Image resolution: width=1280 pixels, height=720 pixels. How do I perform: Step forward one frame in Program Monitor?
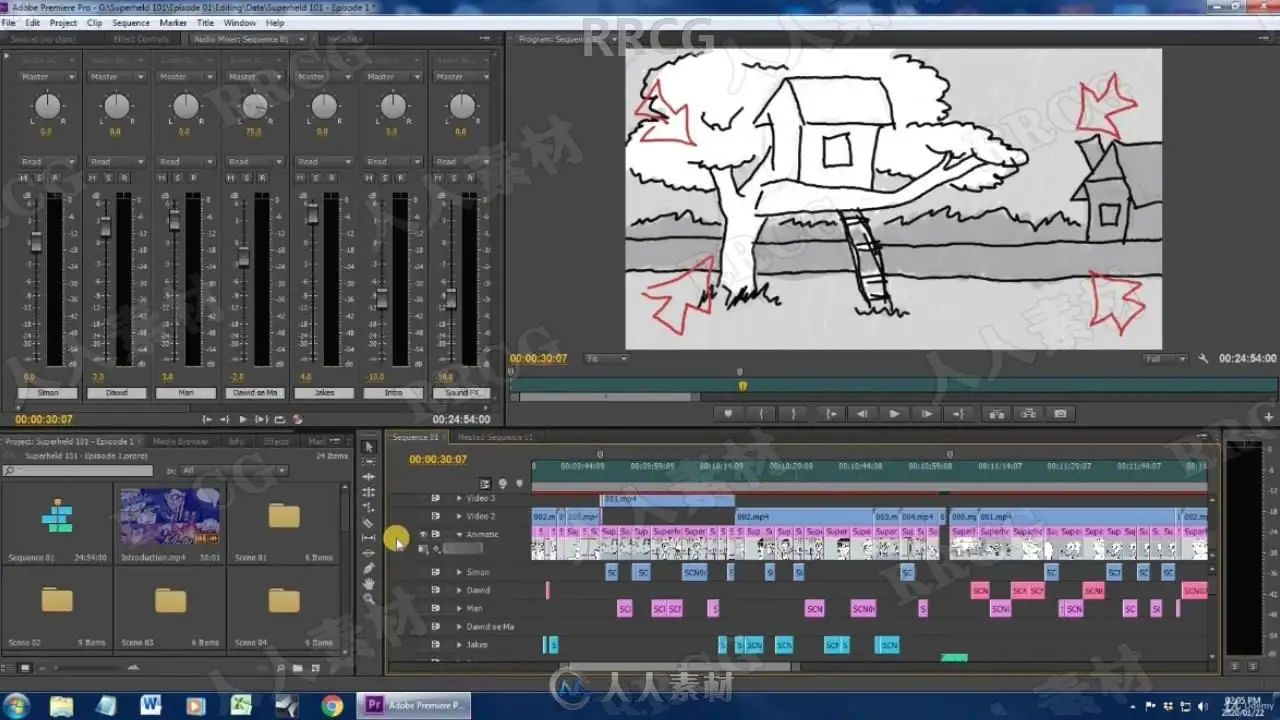[927, 413]
